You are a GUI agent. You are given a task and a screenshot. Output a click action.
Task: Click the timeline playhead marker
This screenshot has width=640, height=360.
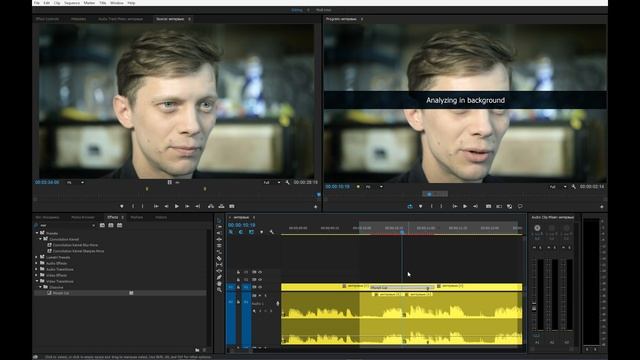(402, 232)
